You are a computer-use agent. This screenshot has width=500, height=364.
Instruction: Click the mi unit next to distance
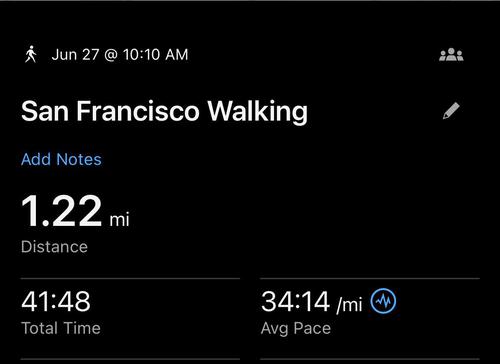point(120,219)
